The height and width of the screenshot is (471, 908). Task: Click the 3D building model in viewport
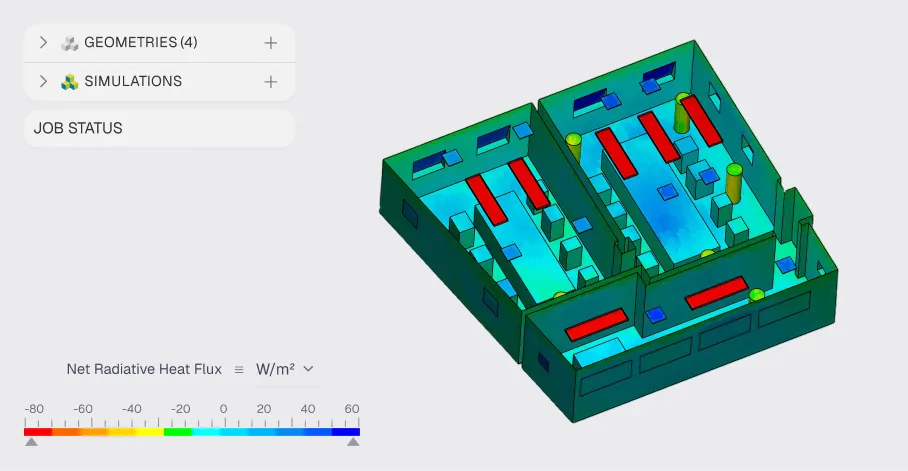coord(608,232)
